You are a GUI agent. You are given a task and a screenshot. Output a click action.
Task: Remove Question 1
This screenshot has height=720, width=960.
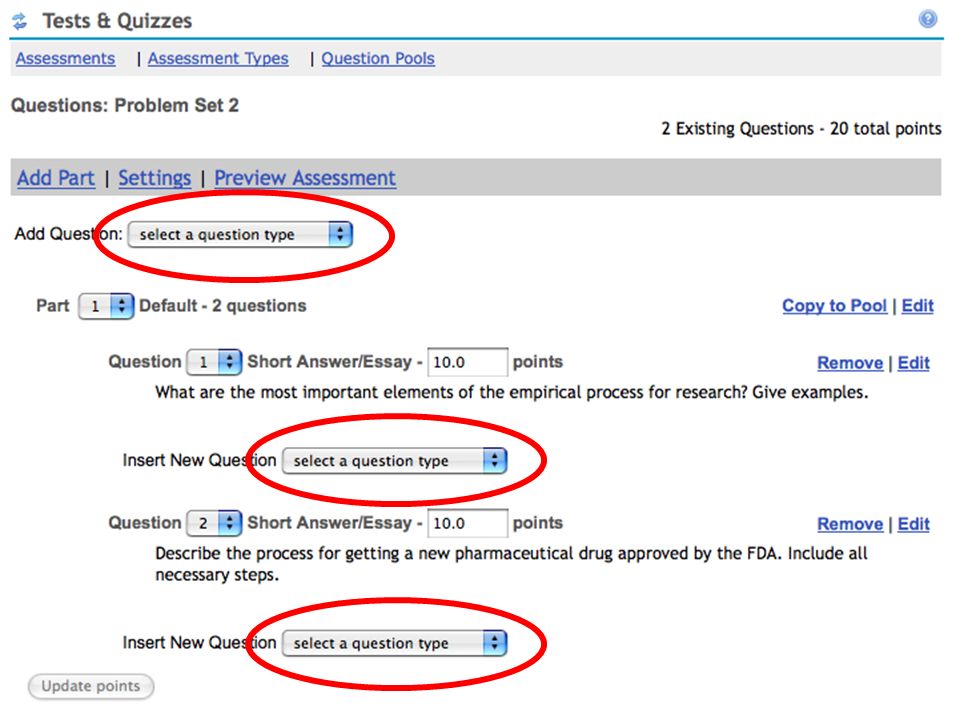point(850,362)
